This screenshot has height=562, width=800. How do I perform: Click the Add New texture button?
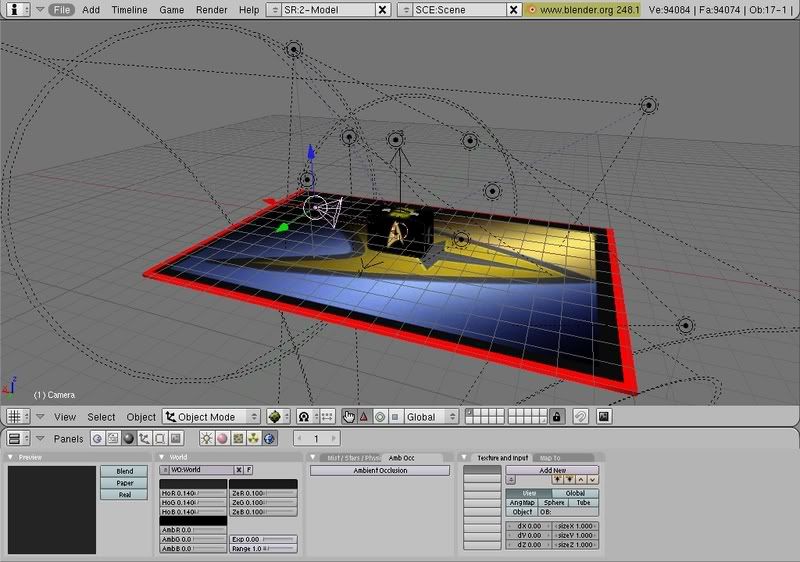click(553, 470)
